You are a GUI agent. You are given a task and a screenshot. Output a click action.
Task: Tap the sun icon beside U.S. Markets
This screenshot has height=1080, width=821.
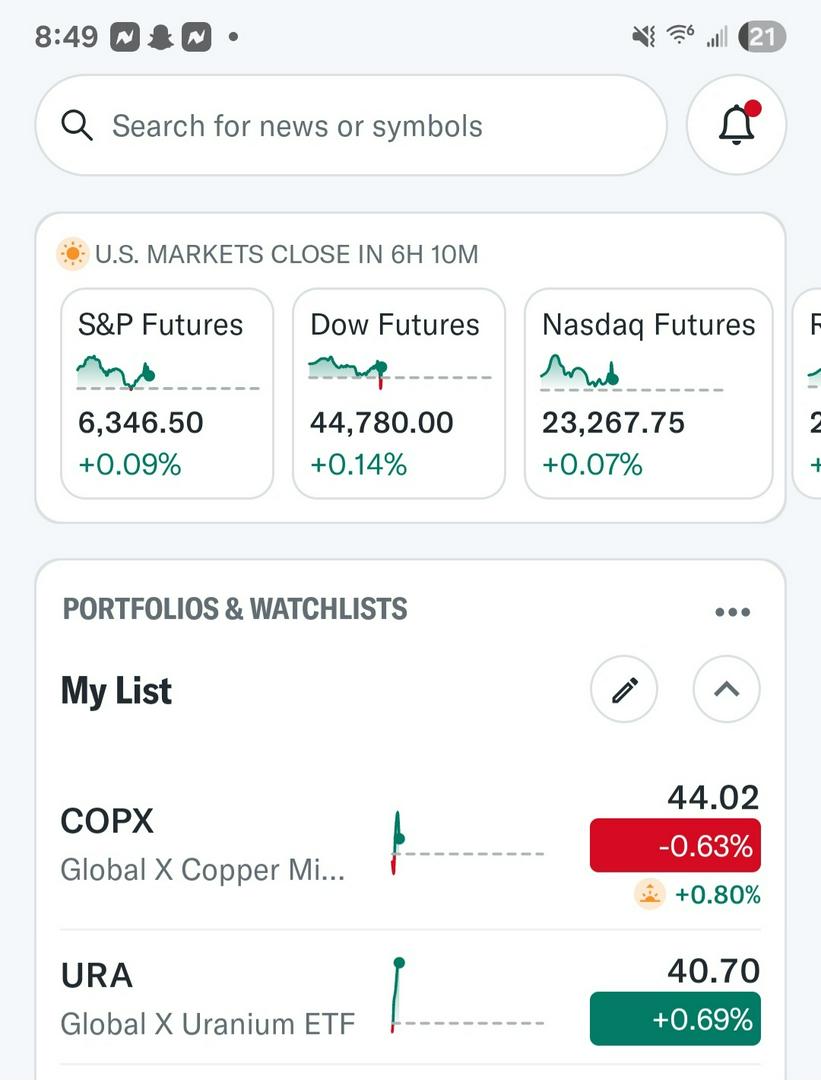tap(73, 254)
